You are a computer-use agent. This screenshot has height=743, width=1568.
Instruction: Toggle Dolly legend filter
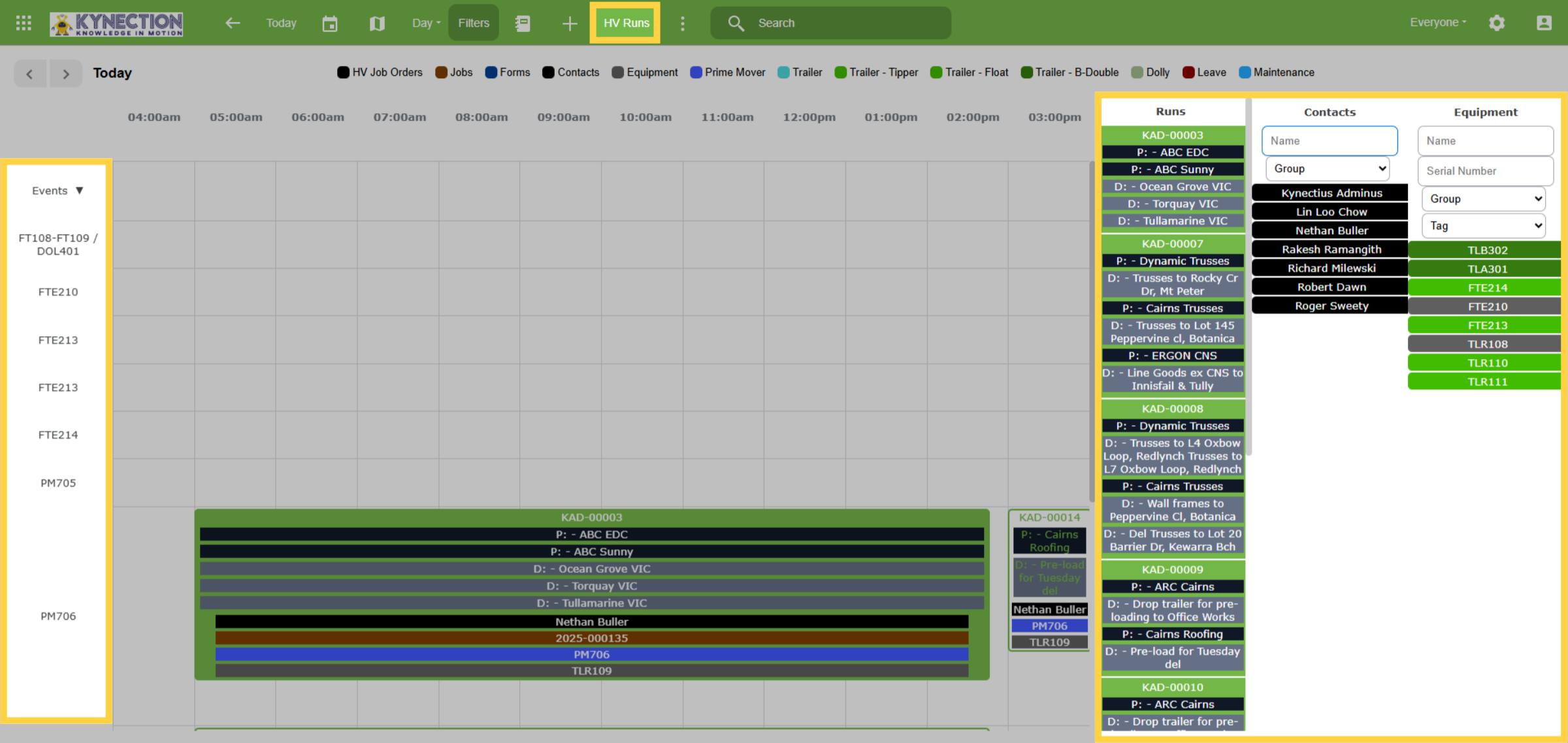[1151, 72]
